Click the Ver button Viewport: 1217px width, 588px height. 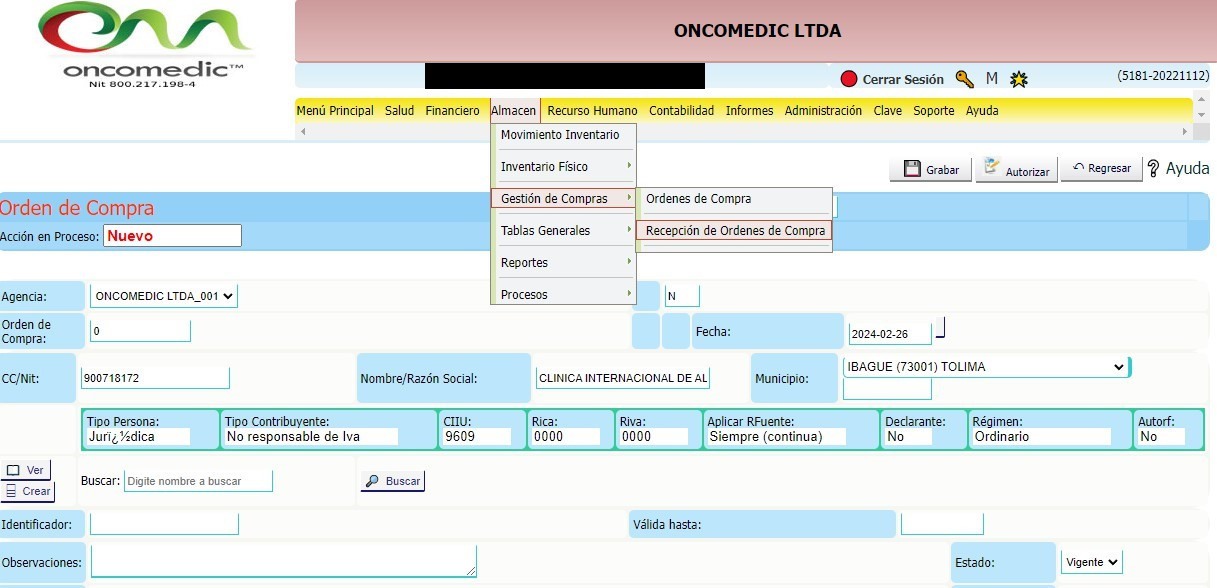26,470
